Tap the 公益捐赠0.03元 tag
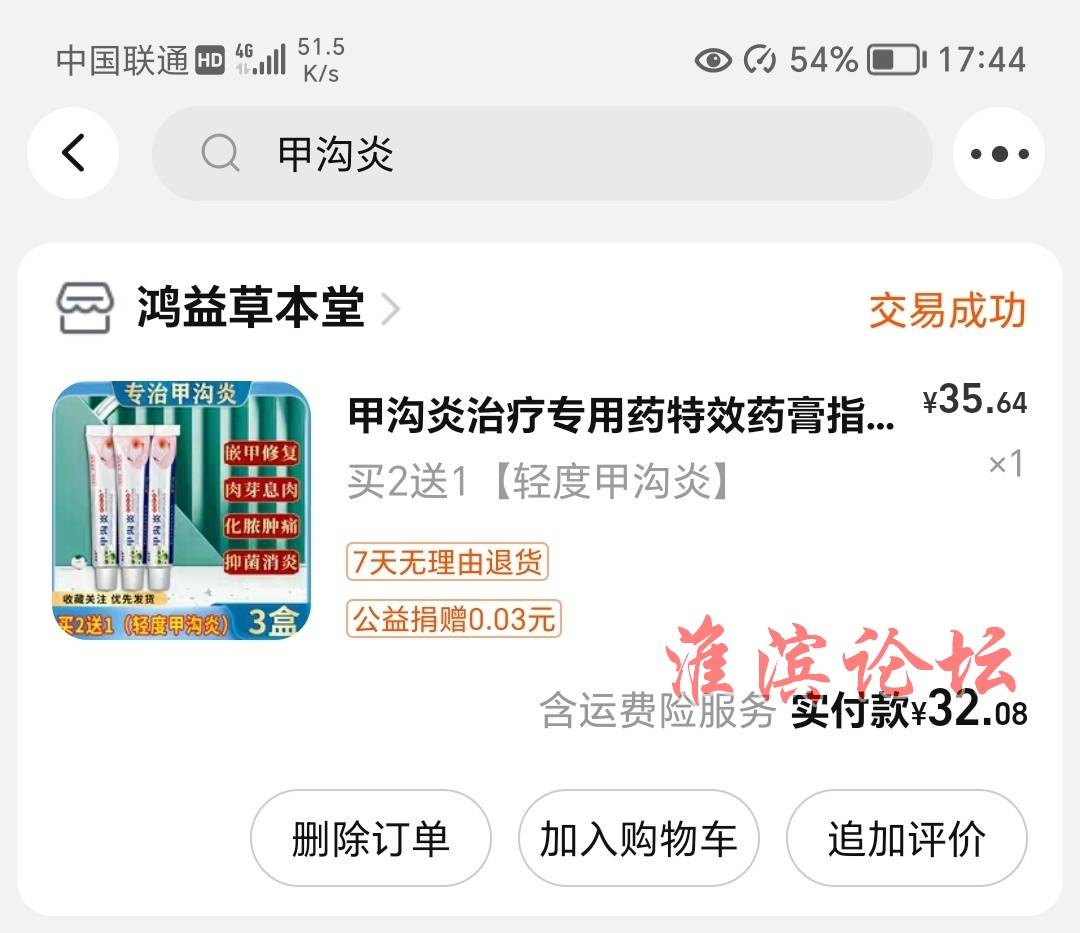This screenshot has width=1080, height=933. (454, 618)
